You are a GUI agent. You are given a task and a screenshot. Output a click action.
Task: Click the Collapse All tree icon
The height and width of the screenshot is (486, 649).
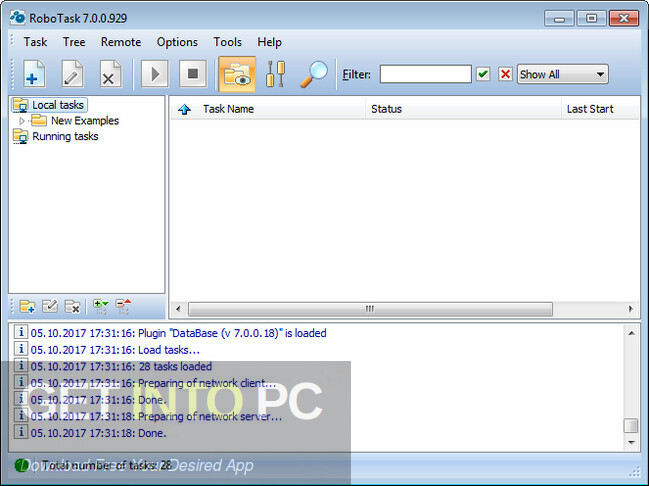tap(123, 307)
